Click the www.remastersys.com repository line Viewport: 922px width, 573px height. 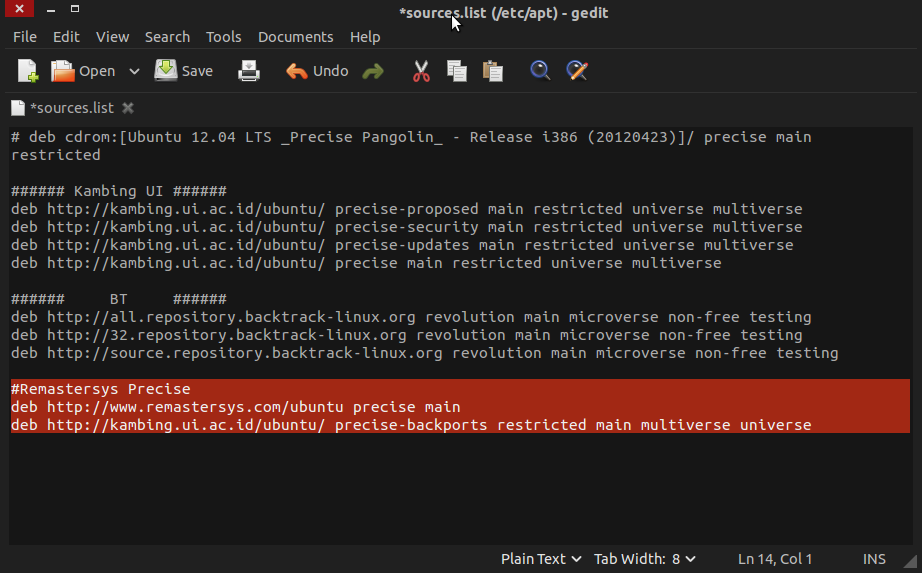(x=236, y=407)
